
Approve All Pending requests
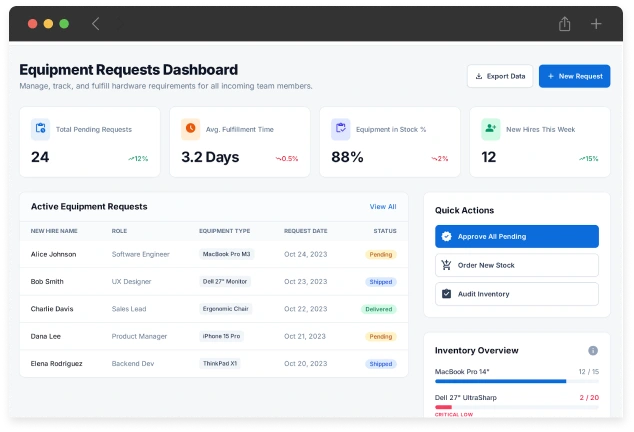click(516, 237)
